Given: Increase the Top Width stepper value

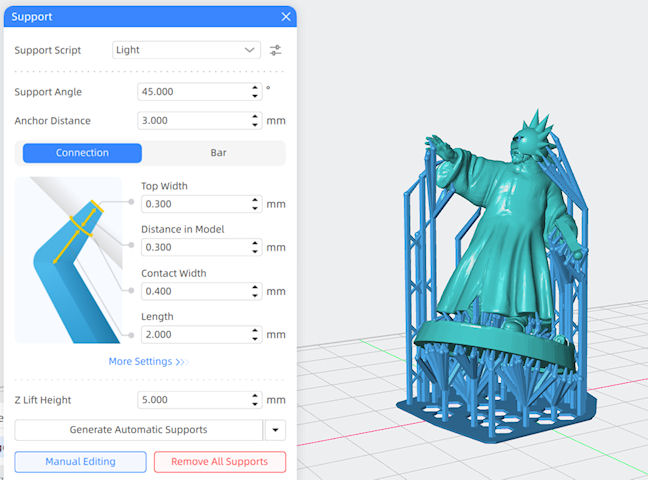Looking at the screenshot, I should point(255,200).
